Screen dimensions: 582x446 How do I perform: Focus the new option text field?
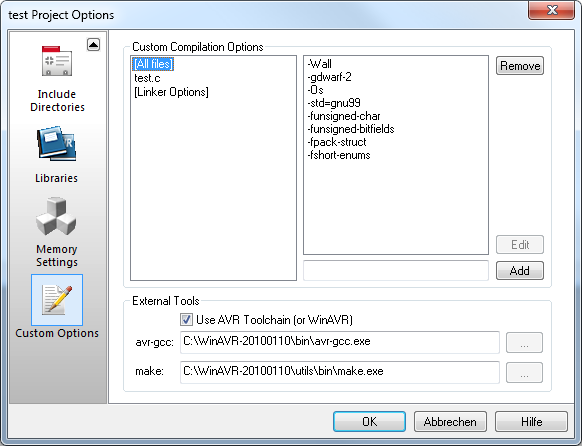click(396, 270)
